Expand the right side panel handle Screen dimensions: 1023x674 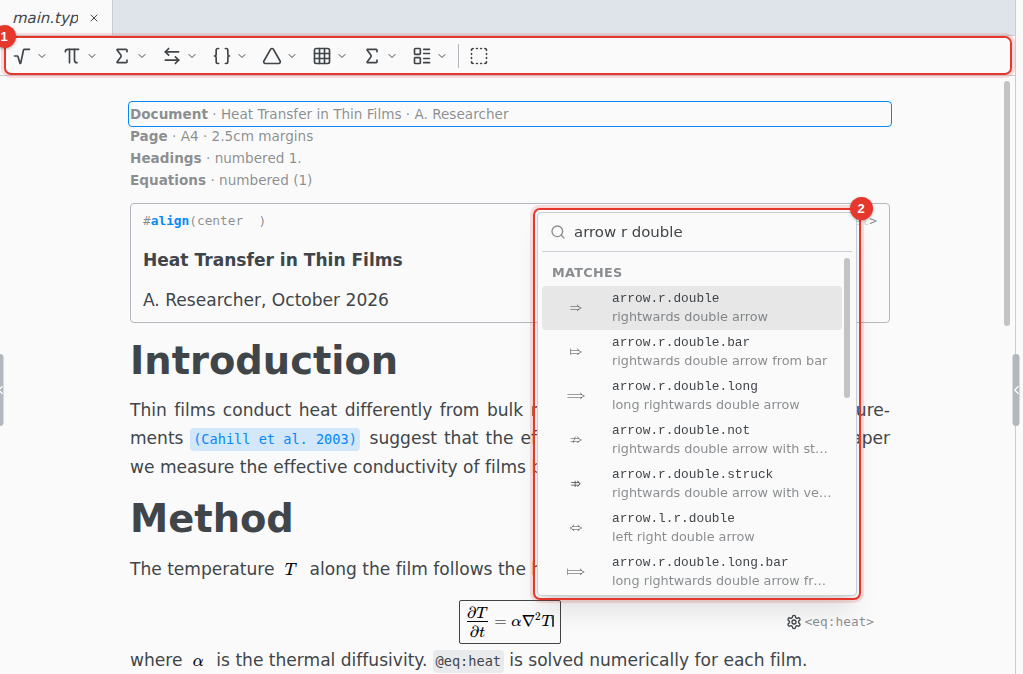[1016, 390]
